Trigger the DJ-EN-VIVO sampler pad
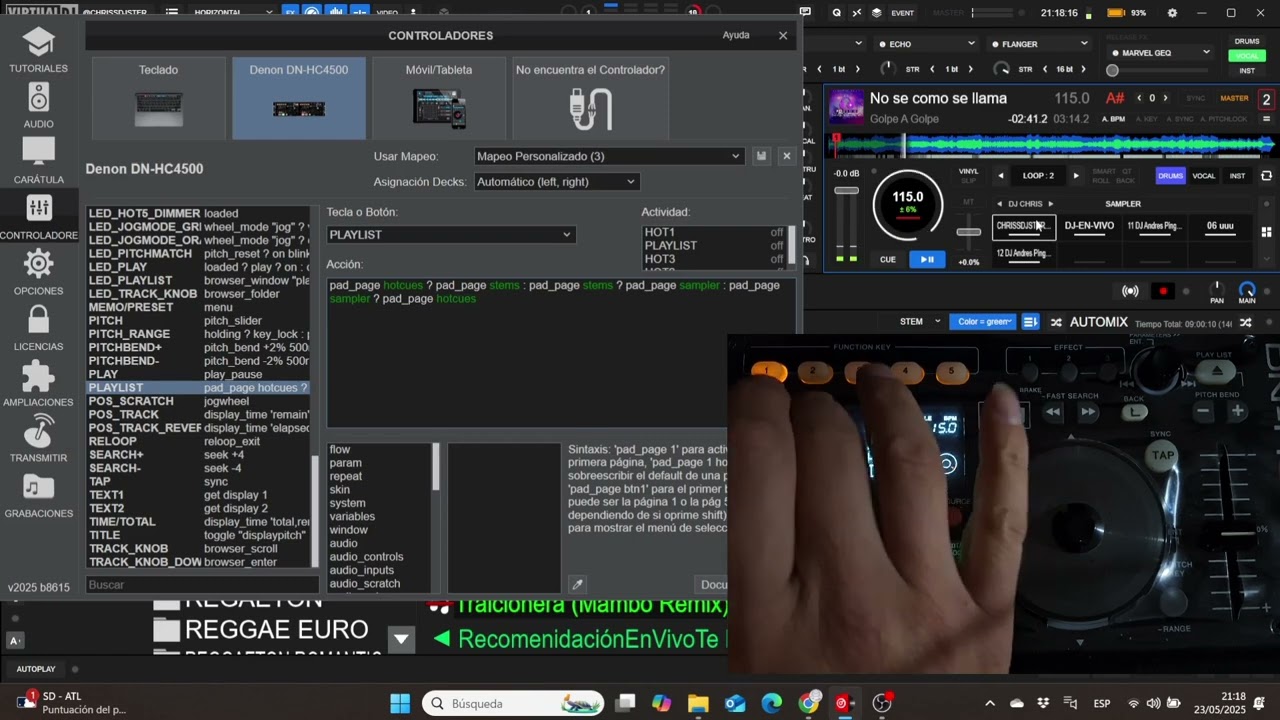Viewport: 1280px width, 720px height. click(x=1089, y=227)
